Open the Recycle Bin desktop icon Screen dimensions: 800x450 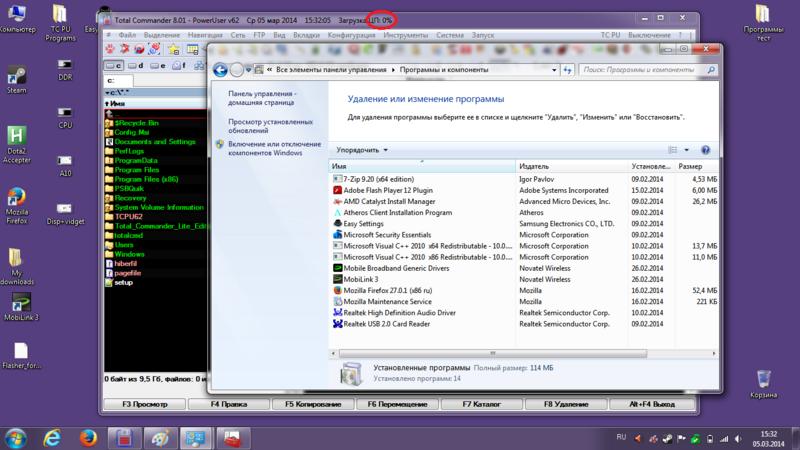[x=763, y=384]
